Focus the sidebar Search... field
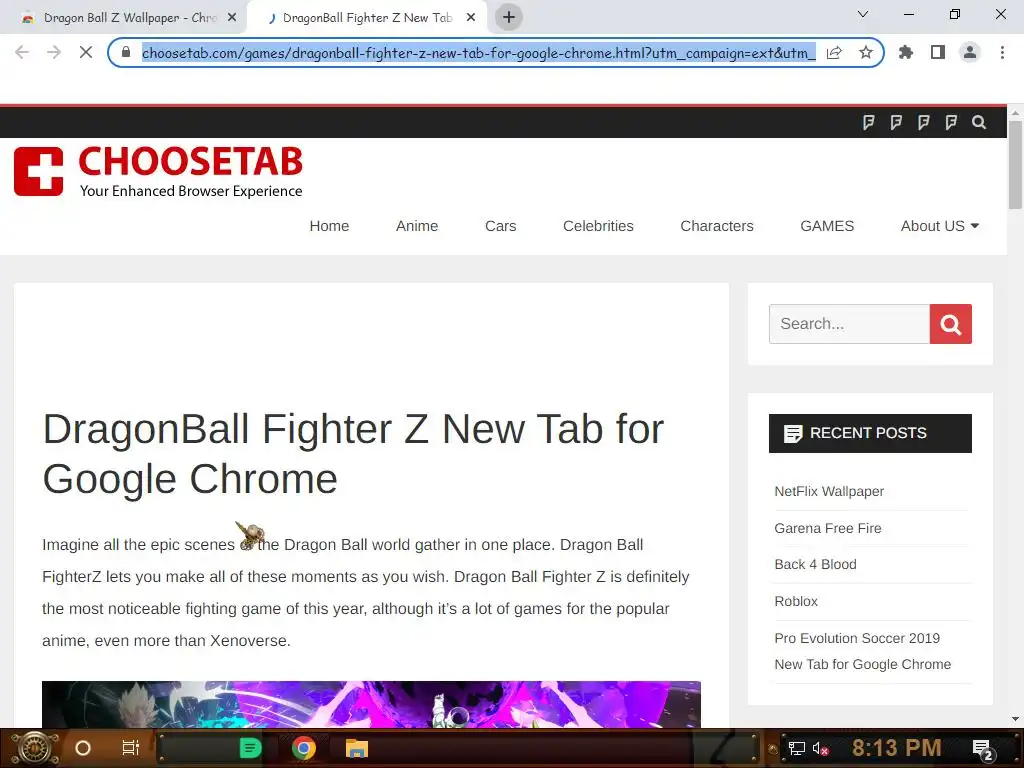This screenshot has height=768, width=1024. [849, 324]
